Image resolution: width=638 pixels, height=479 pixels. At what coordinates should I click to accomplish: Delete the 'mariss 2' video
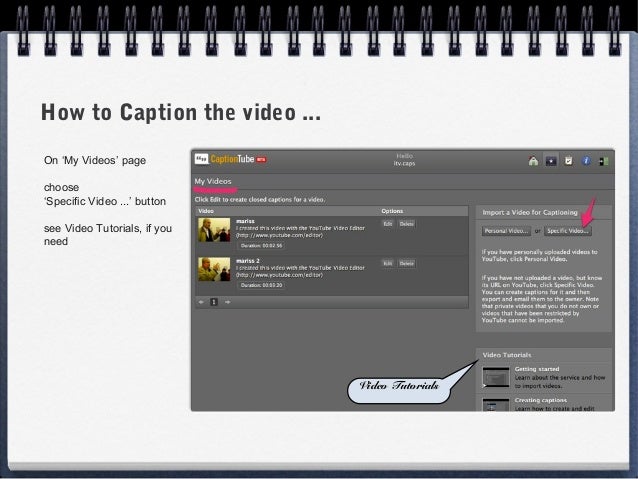click(x=406, y=263)
